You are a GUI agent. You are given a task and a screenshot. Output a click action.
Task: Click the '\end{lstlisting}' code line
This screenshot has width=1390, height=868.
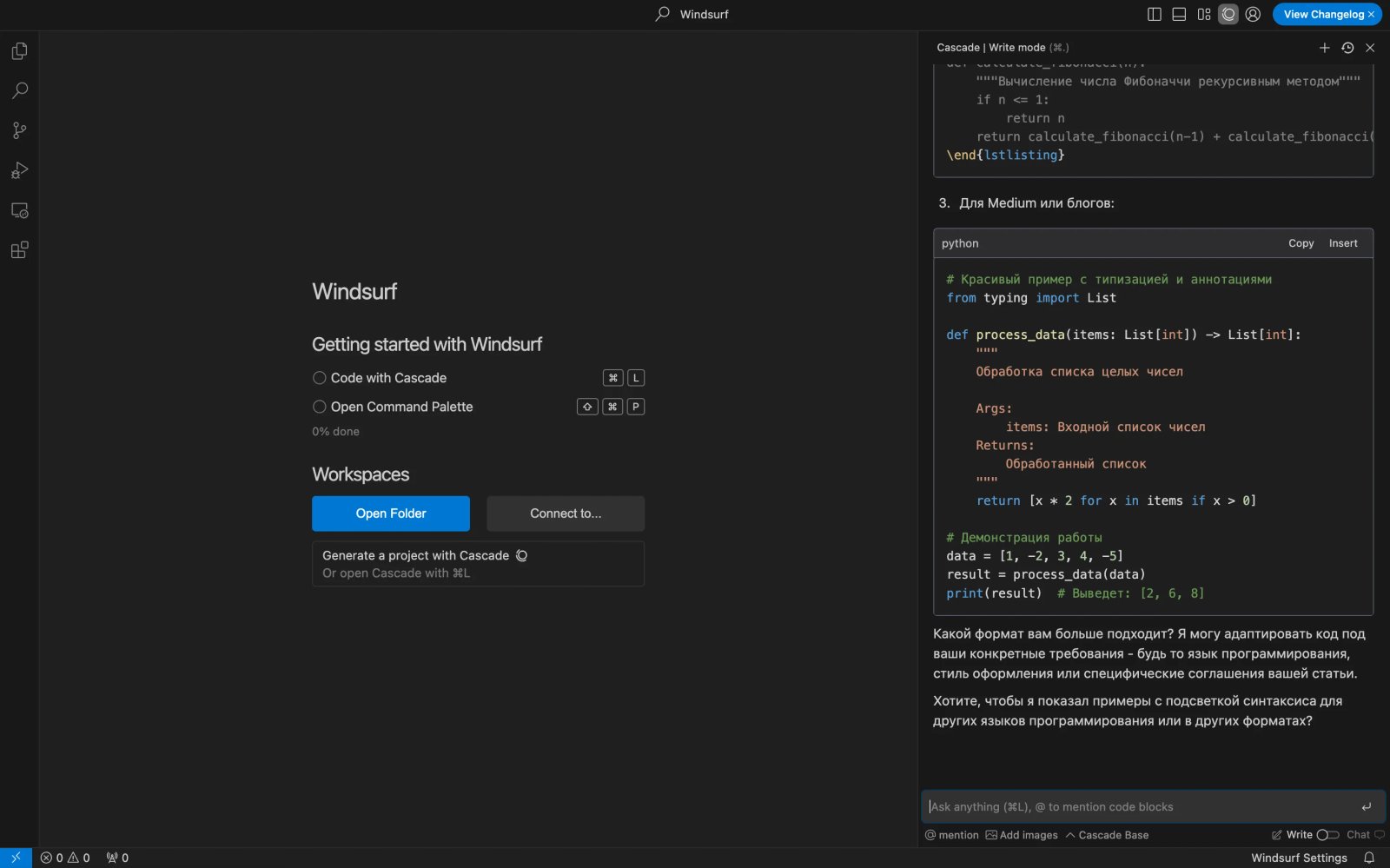tap(1005, 155)
